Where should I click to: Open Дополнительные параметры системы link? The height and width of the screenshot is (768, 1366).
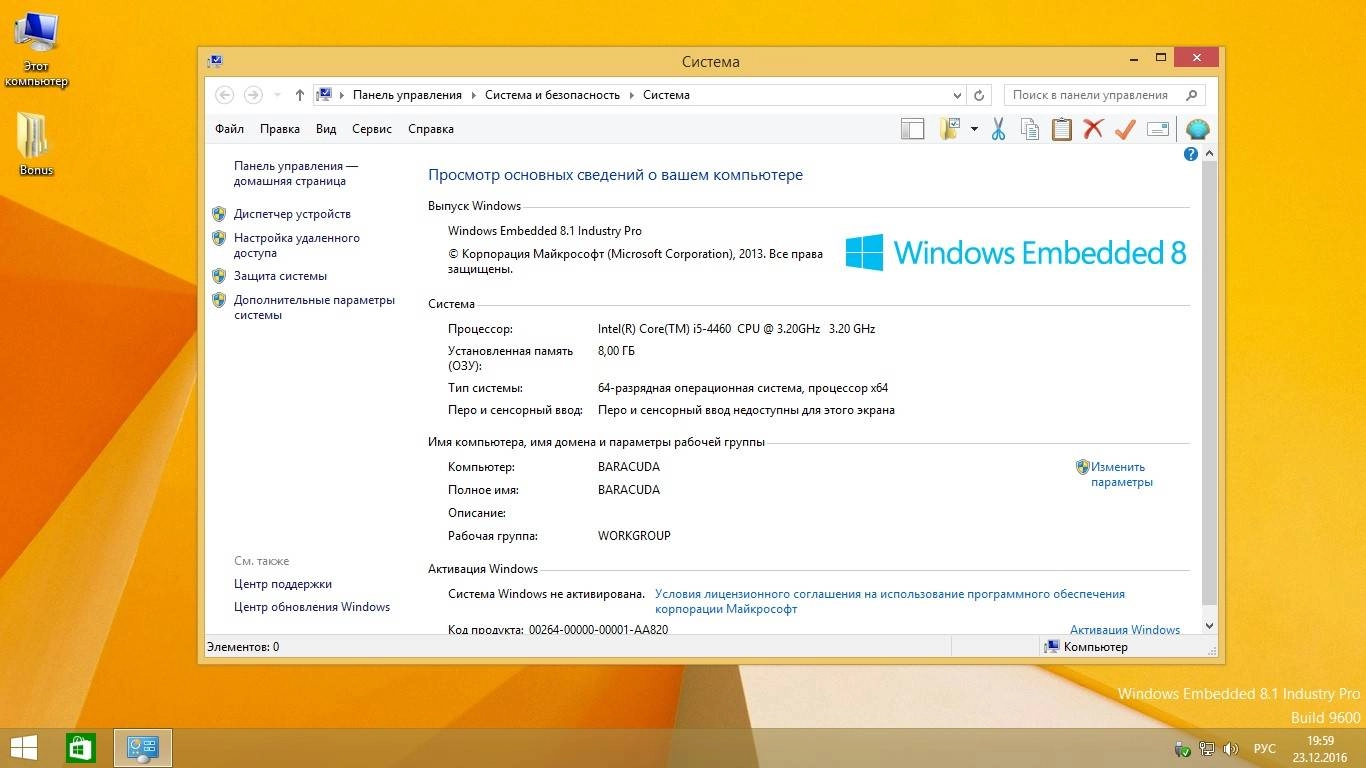[x=314, y=307]
